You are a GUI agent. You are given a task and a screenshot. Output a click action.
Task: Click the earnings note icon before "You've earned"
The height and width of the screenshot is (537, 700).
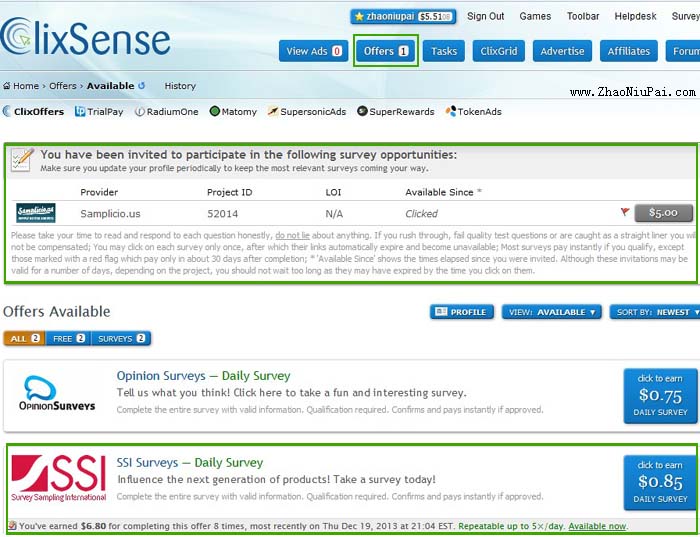pyautogui.click(x=12, y=526)
